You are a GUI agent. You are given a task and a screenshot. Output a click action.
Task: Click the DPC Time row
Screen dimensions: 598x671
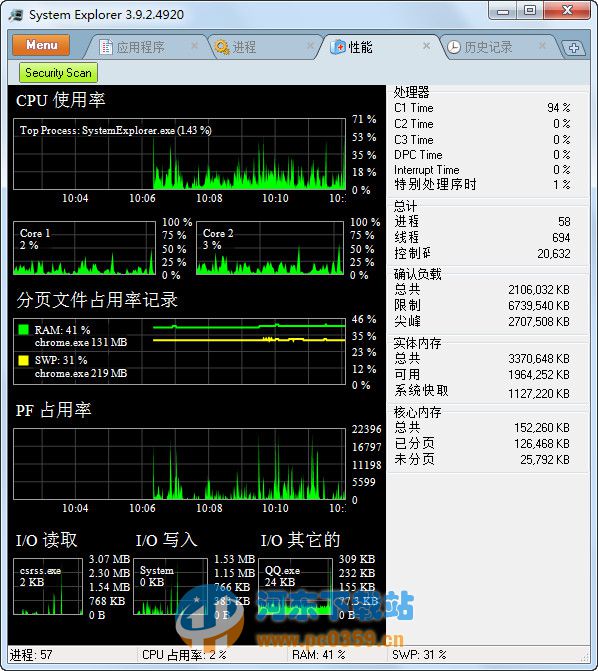click(482, 154)
